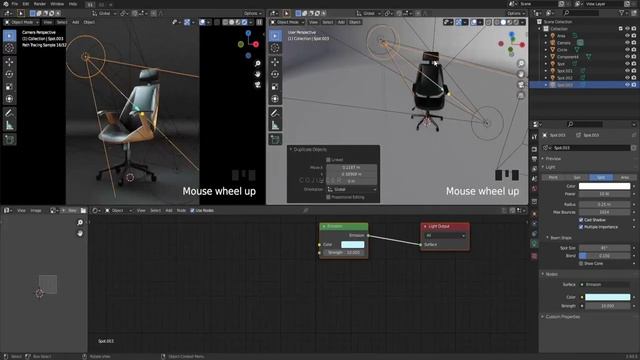Screen dimensions: 640x360
Task: Open the Render menu in top bar
Action: pos(40,4)
